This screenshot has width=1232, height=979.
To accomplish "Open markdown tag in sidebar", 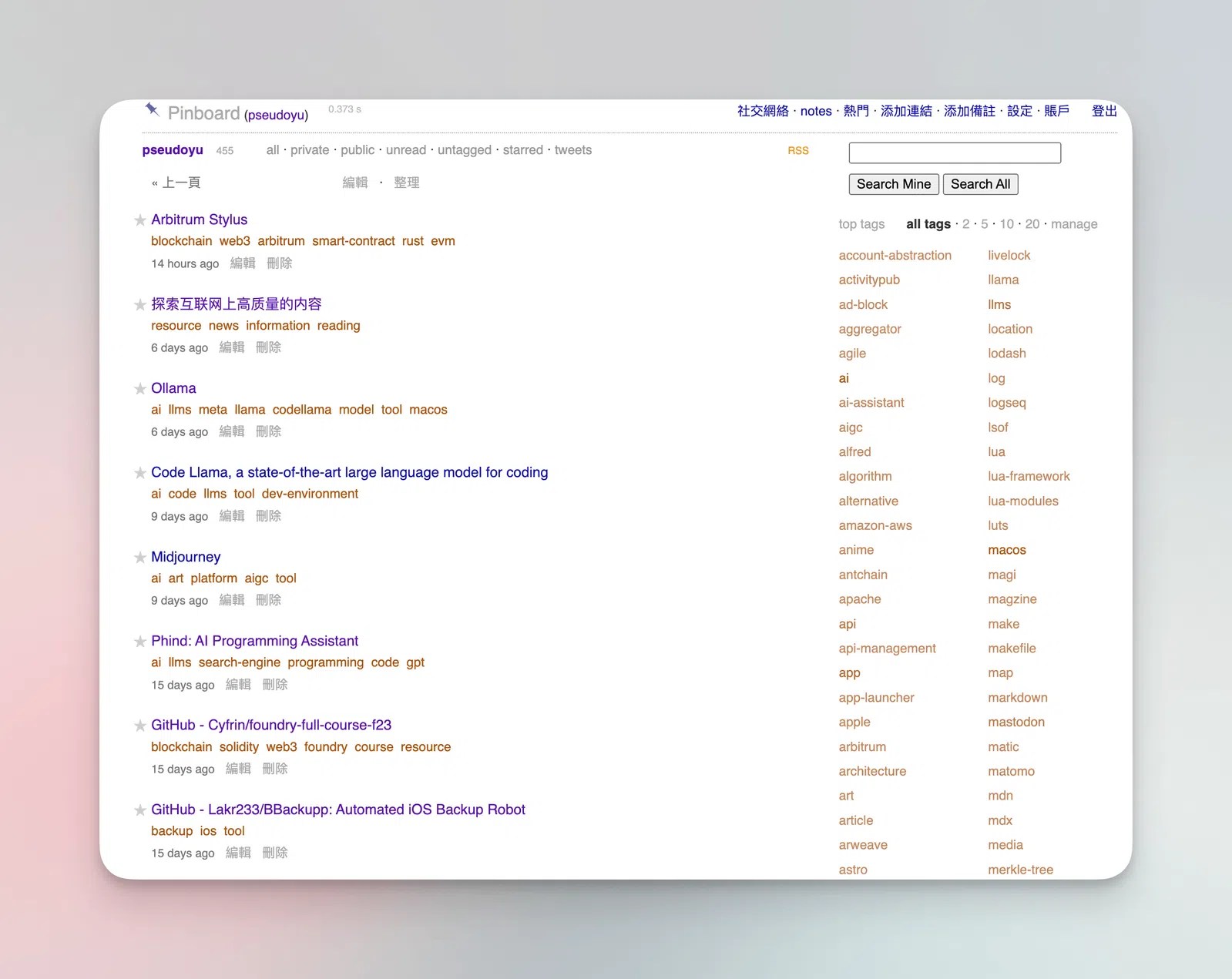I will [1017, 698].
